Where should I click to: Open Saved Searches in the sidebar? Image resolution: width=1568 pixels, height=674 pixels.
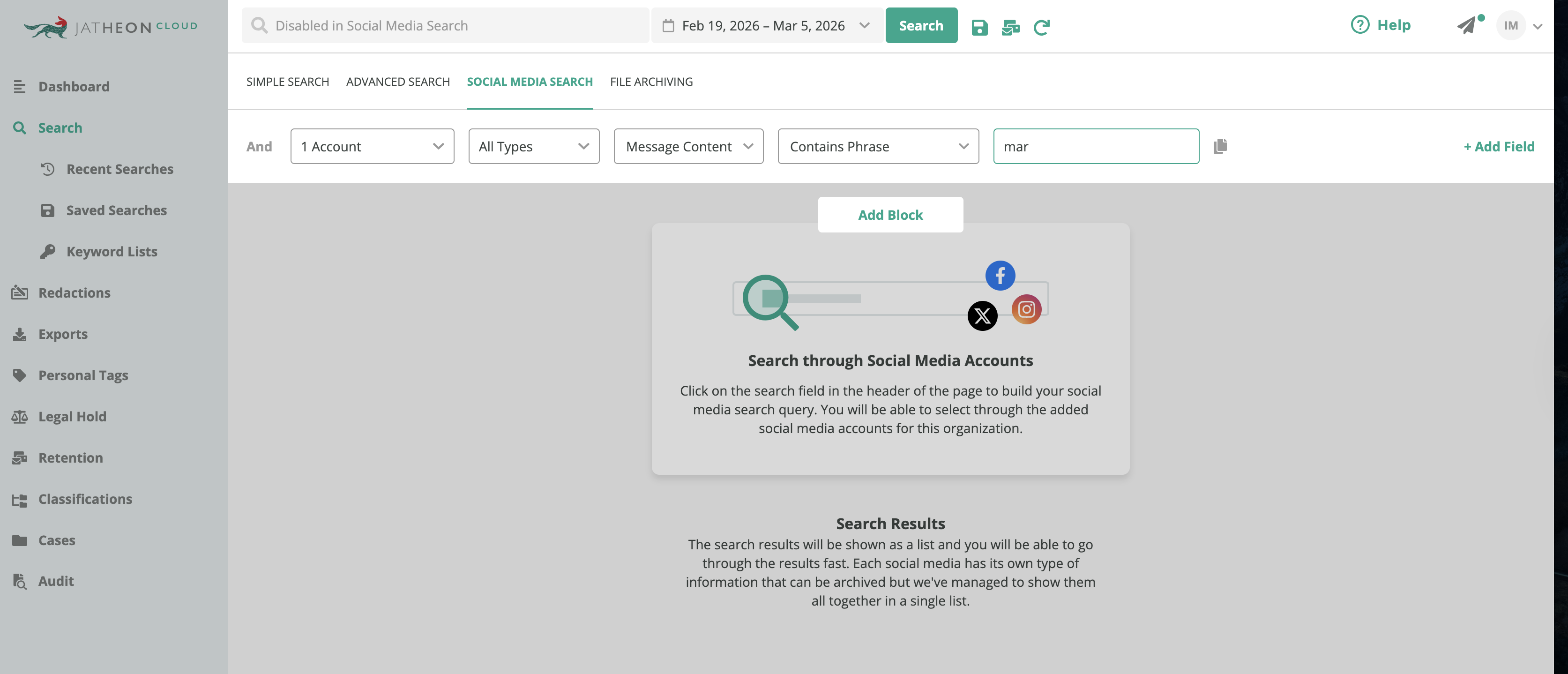[x=116, y=210]
